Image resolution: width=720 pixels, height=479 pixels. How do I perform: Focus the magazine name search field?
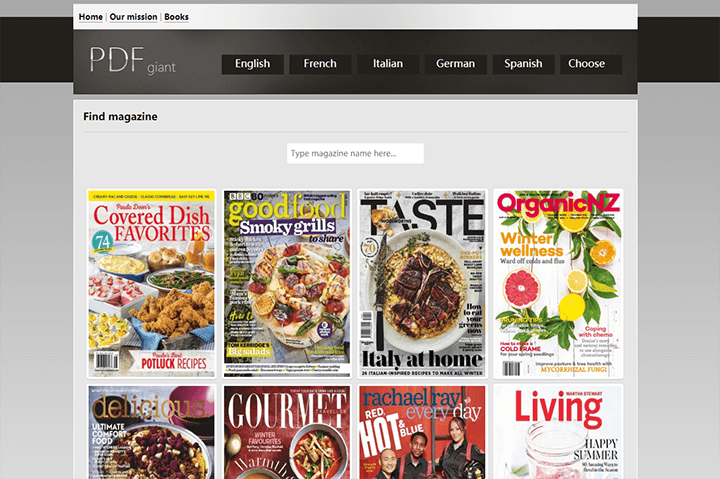355,153
